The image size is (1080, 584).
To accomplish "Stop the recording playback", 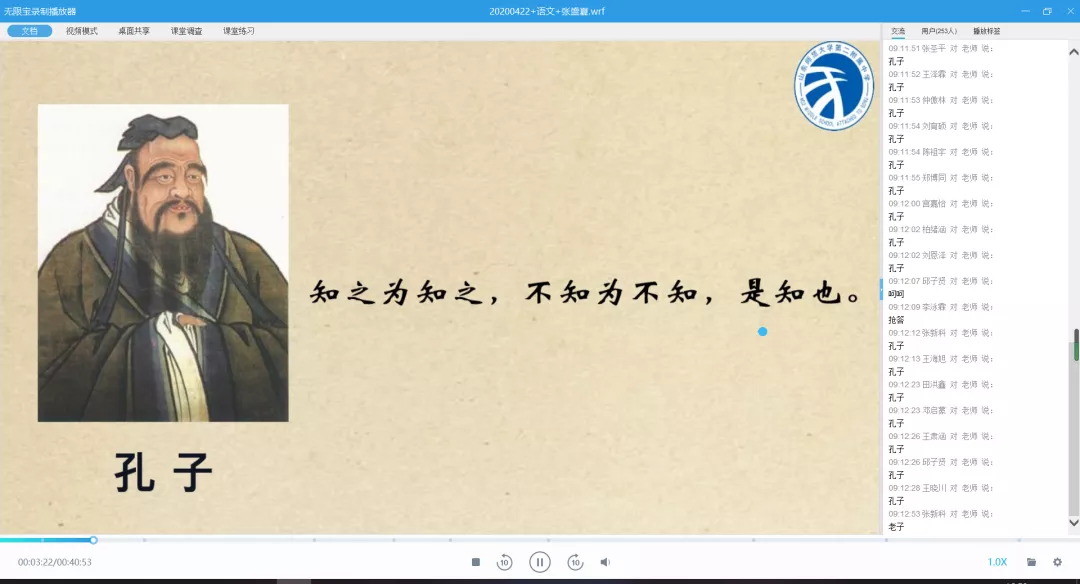I will pyautogui.click(x=476, y=562).
